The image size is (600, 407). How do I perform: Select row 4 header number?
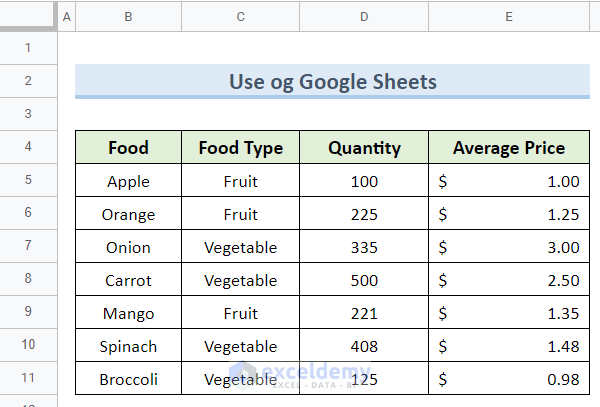click(x=28, y=148)
